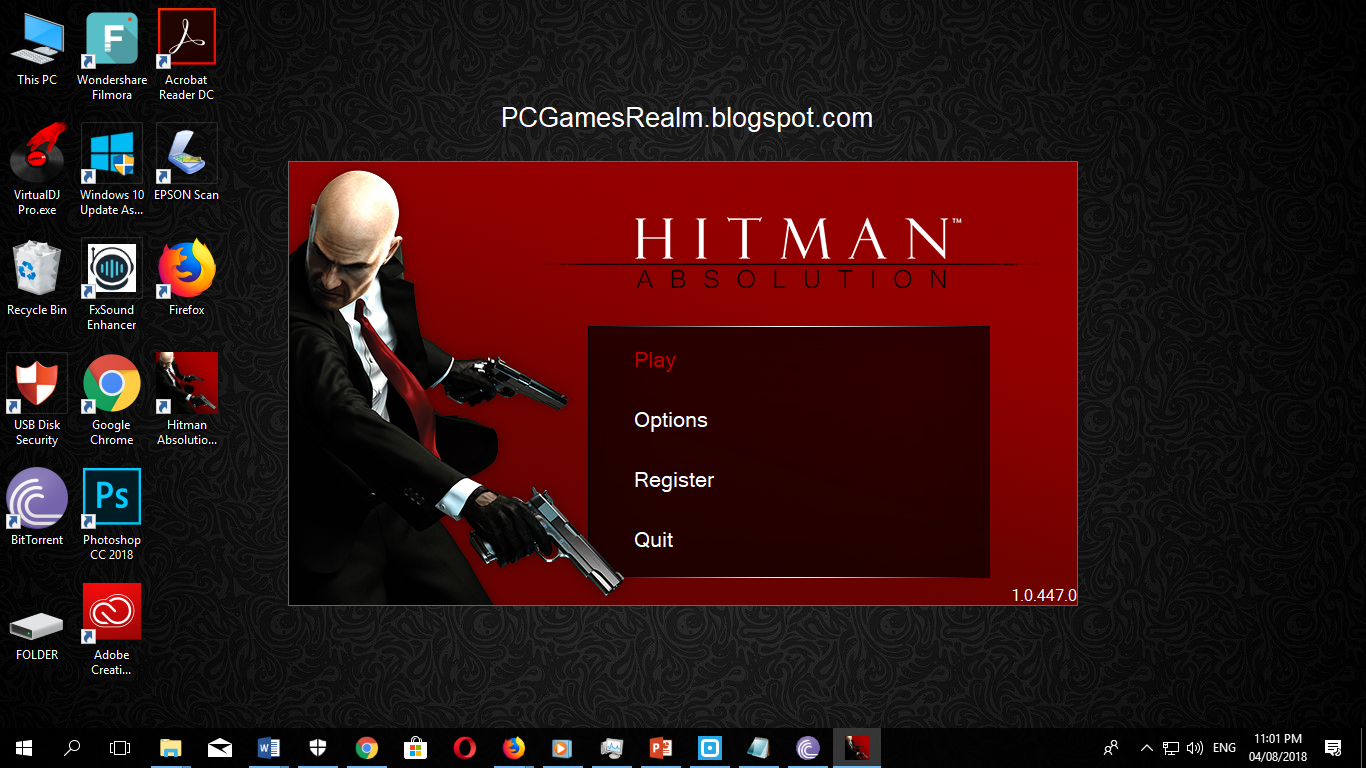
Task: Open Notepad from the taskbar
Action: pos(759,747)
